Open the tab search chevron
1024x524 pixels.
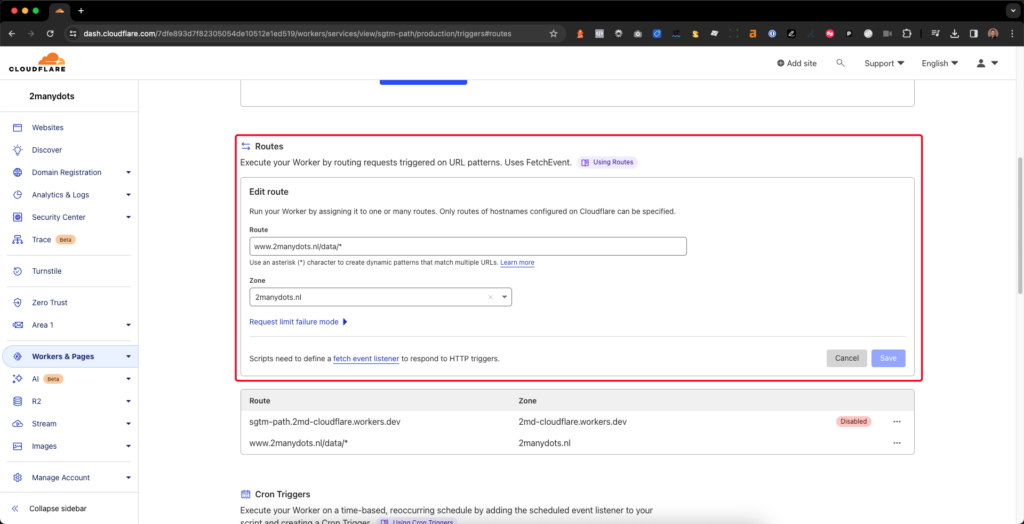pyautogui.click(x=1011, y=10)
